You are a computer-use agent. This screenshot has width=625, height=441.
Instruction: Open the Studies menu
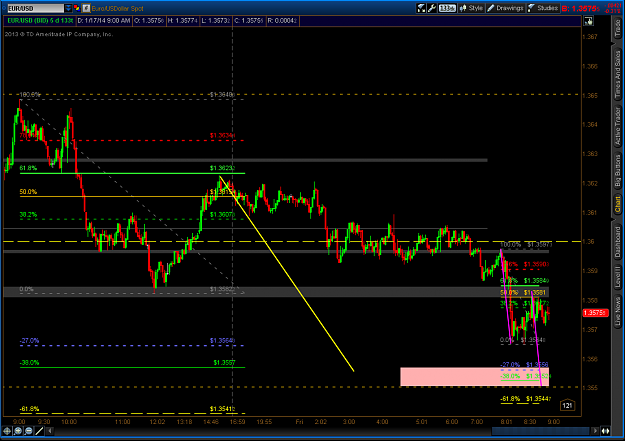pos(543,8)
